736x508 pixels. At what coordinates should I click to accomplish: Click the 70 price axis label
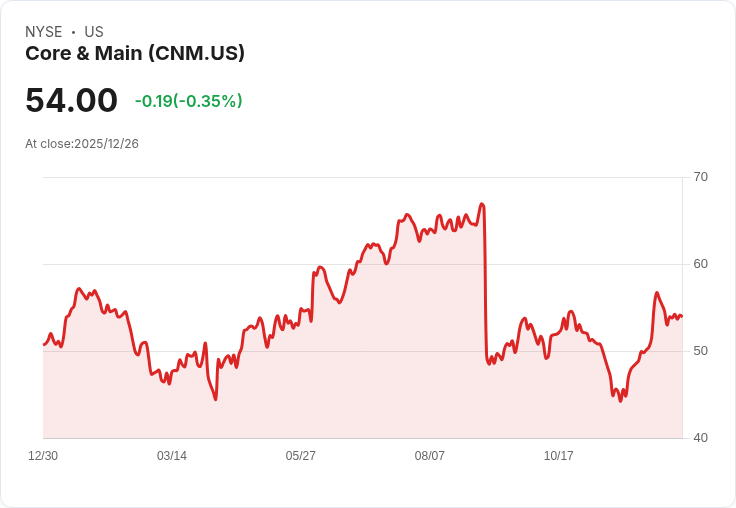pyautogui.click(x=700, y=177)
